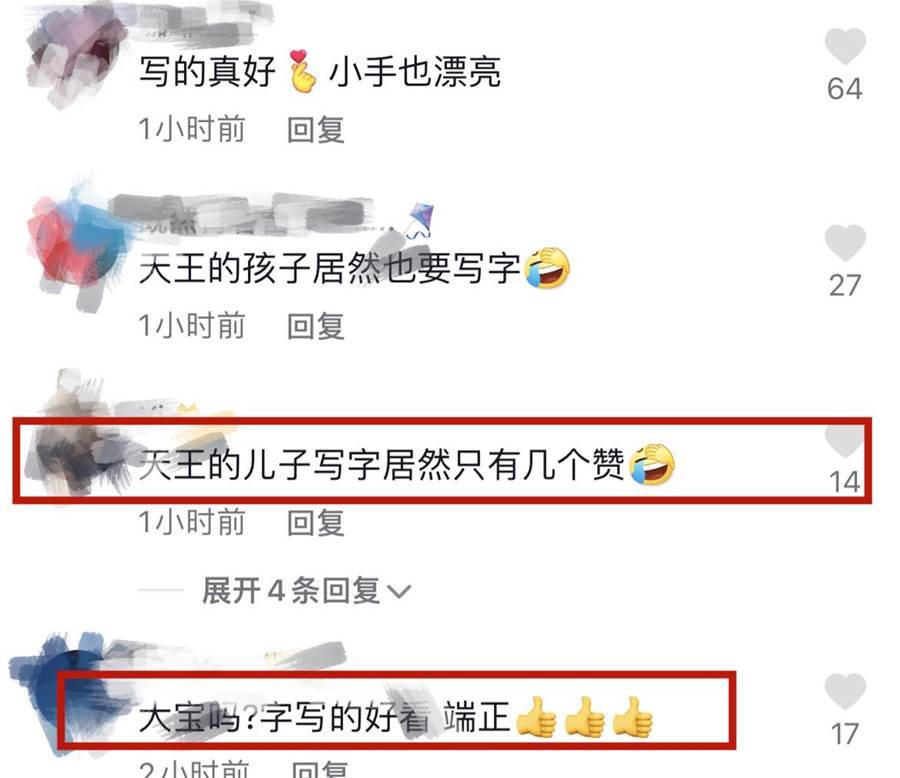Screen dimensions: 900x778
Task: Click the finger heart emoji
Action: point(302,72)
